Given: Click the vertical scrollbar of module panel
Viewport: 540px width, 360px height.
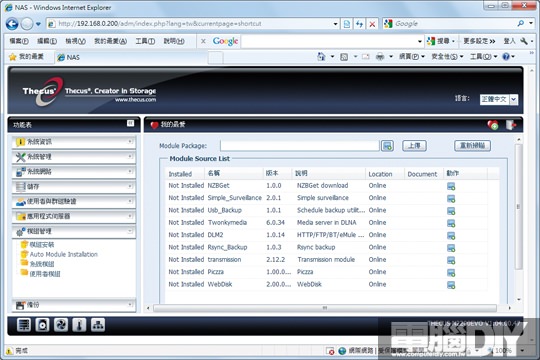Looking at the screenshot, I should [x=519, y=207].
